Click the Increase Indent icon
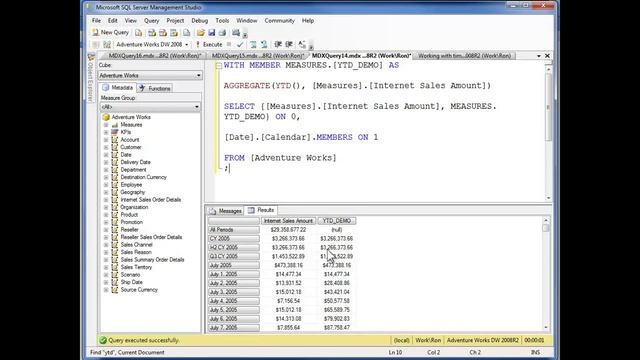The width and height of the screenshot is (640, 360). coord(289,44)
